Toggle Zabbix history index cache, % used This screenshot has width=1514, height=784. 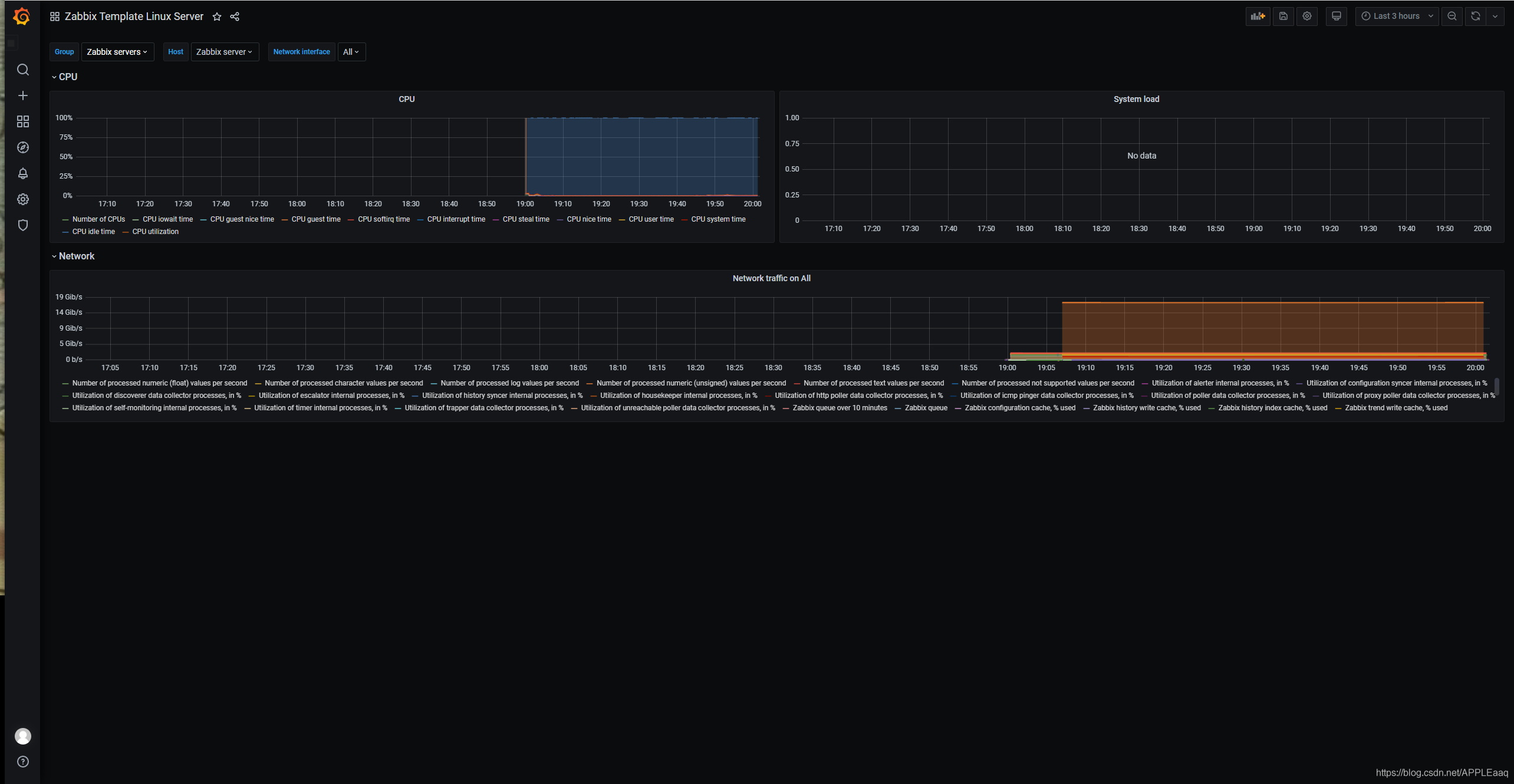point(1273,408)
